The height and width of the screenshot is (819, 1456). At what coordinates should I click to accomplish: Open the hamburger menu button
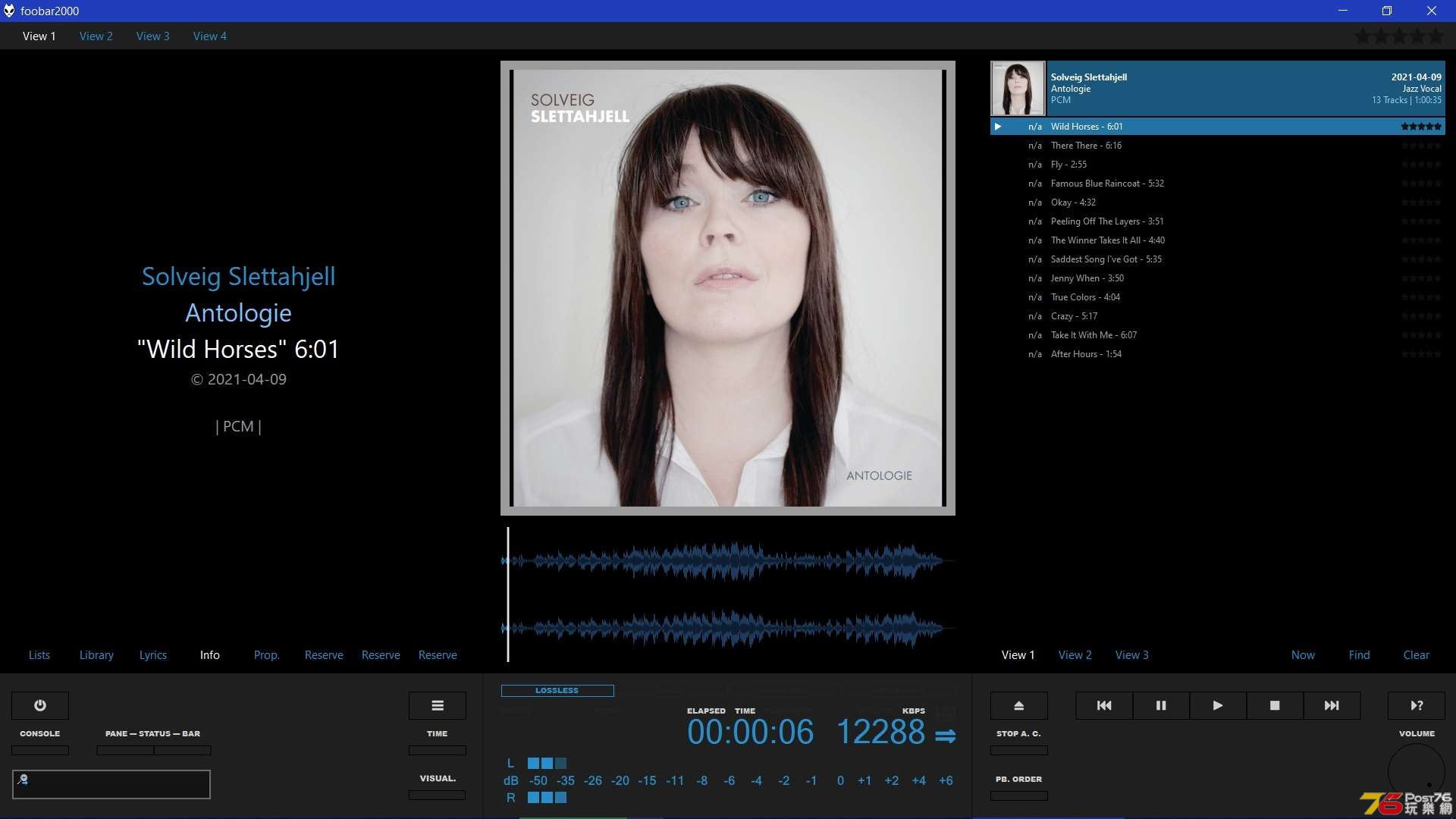(x=438, y=705)
